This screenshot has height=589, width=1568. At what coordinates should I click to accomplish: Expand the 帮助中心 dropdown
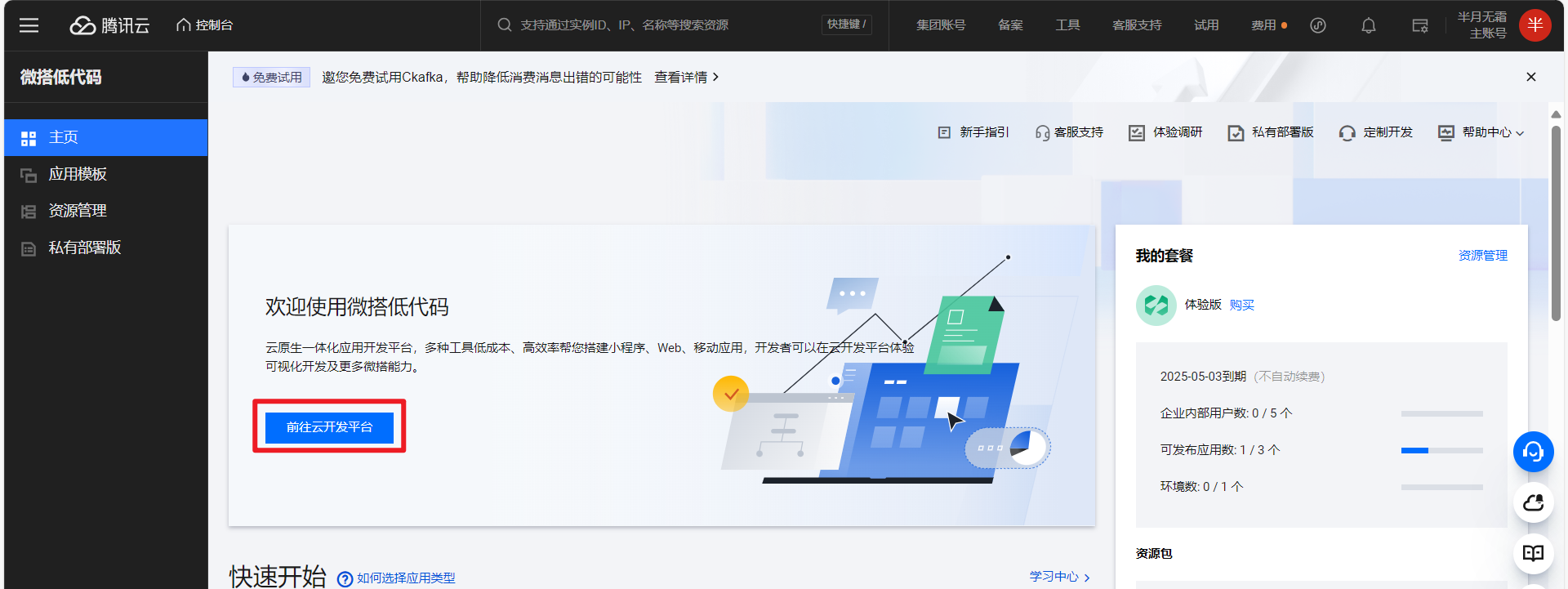1481,132
